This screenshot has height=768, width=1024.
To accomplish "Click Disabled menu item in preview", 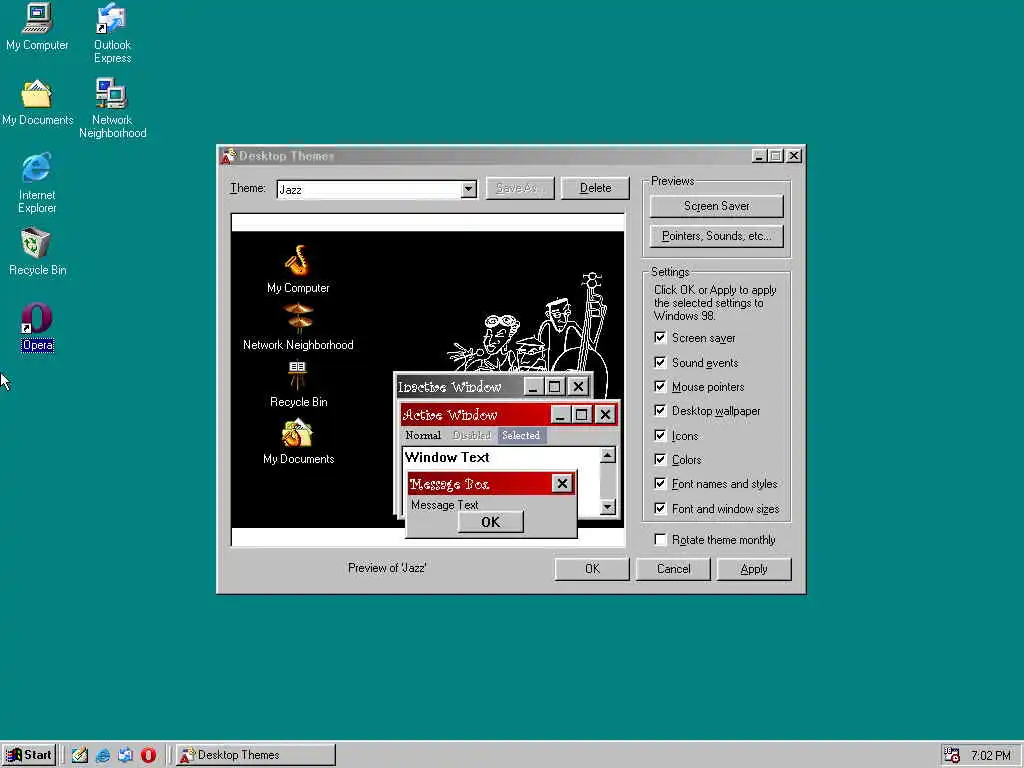I will click(472, 436).
